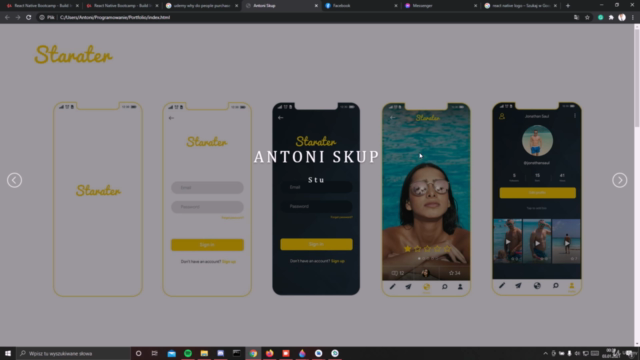Click Sign in button in the dark login phone

(x=316, y=244)
